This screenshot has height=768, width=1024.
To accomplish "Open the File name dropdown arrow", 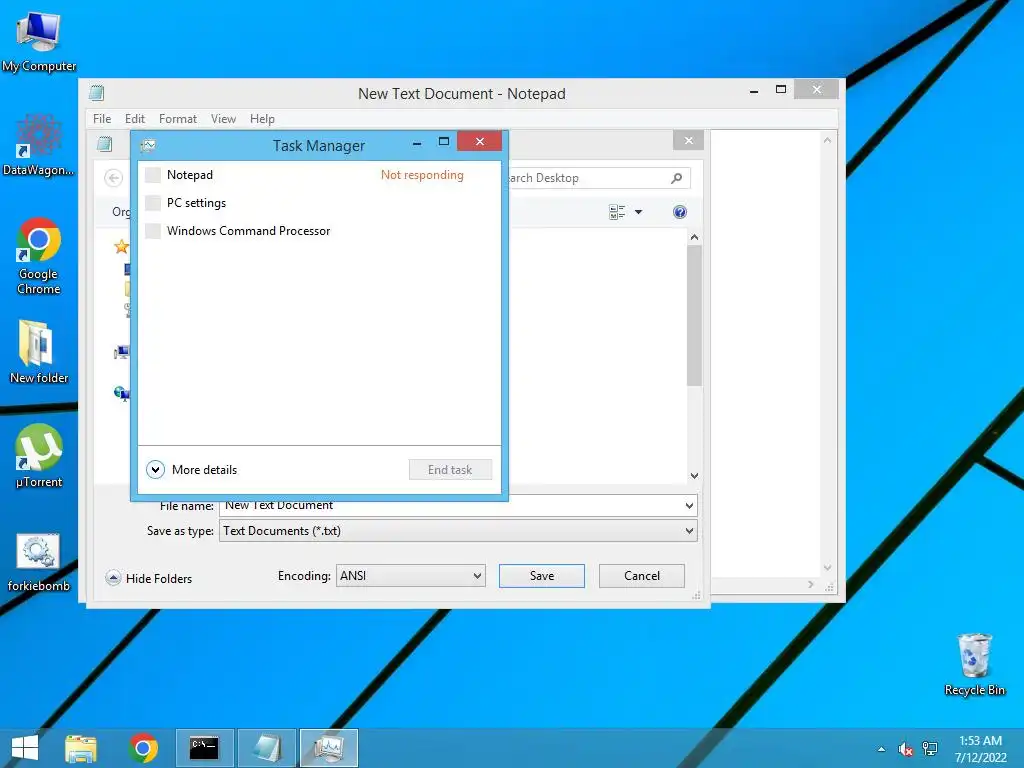I will point(689,505).
